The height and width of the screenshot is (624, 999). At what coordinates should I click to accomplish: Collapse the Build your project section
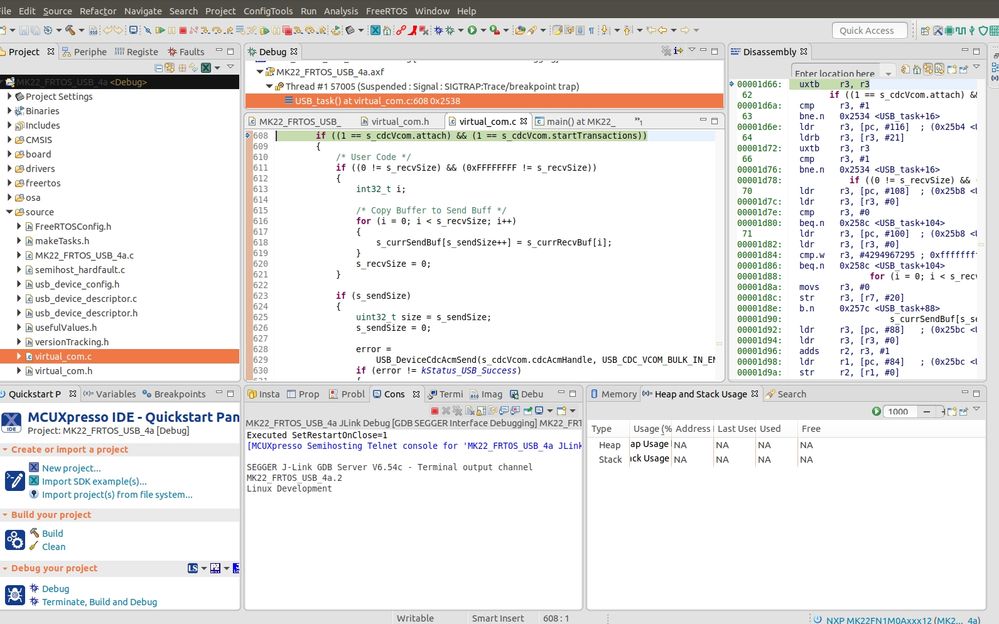pyautogui.click(x=6, y=515)
